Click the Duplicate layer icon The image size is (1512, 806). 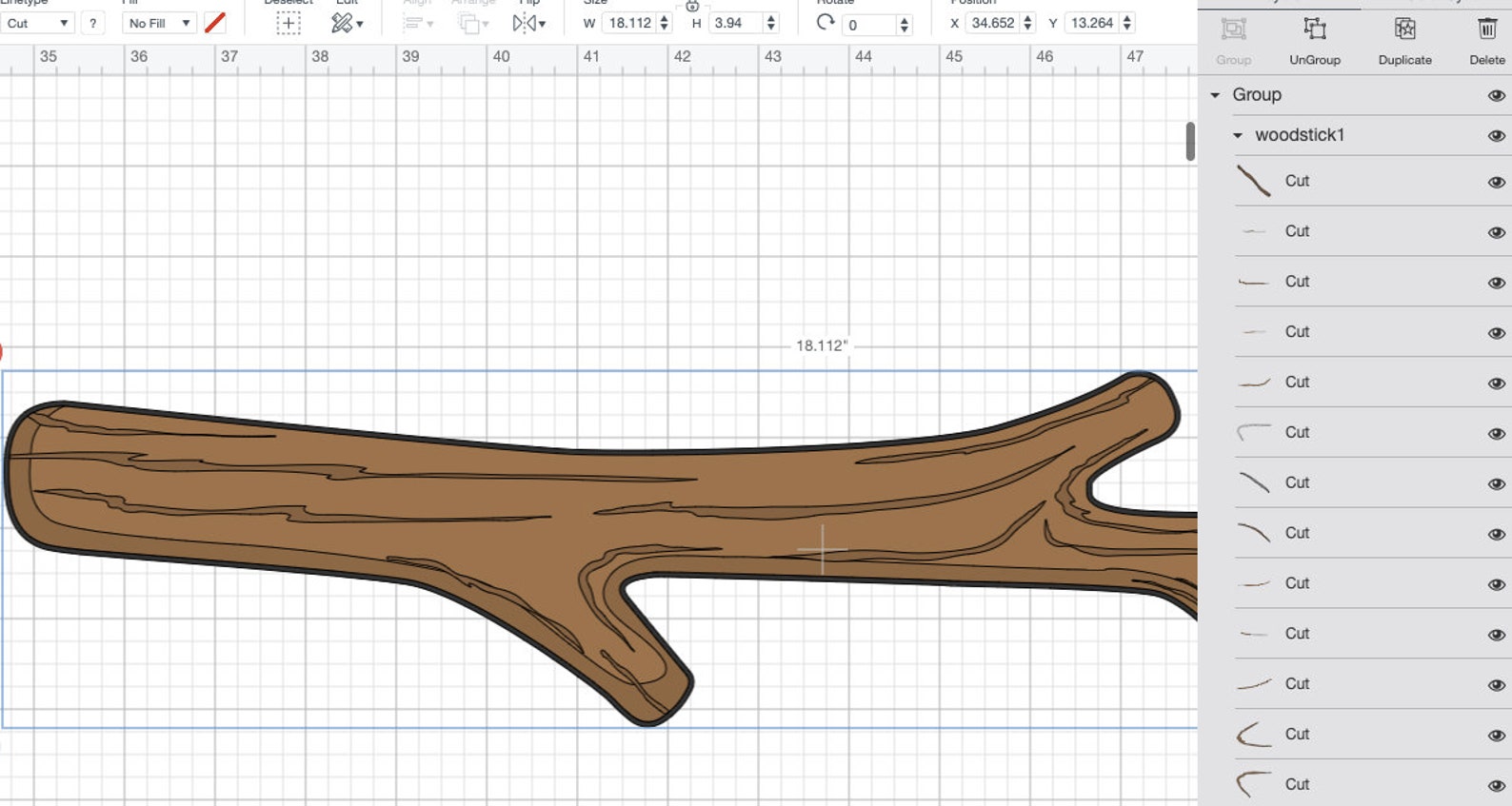1404,29
